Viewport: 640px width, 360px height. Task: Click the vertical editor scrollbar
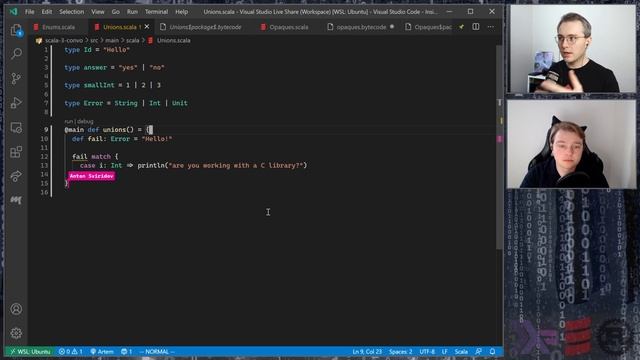point(500,147)
